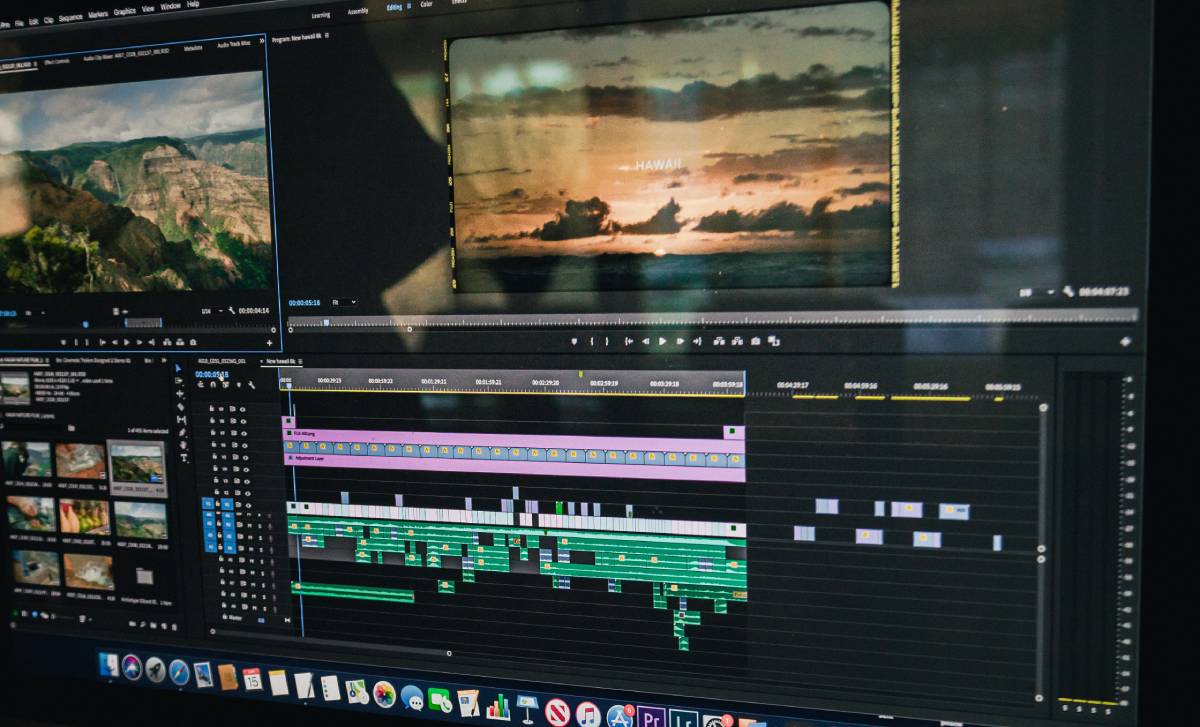Screen dimensions: 1200x727
Task: Open Photos app from the Dock
Action: (384, 693)
